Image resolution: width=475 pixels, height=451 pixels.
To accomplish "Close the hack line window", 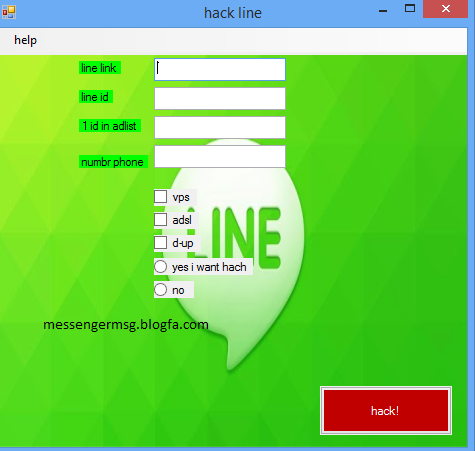I will coord(446,9).
